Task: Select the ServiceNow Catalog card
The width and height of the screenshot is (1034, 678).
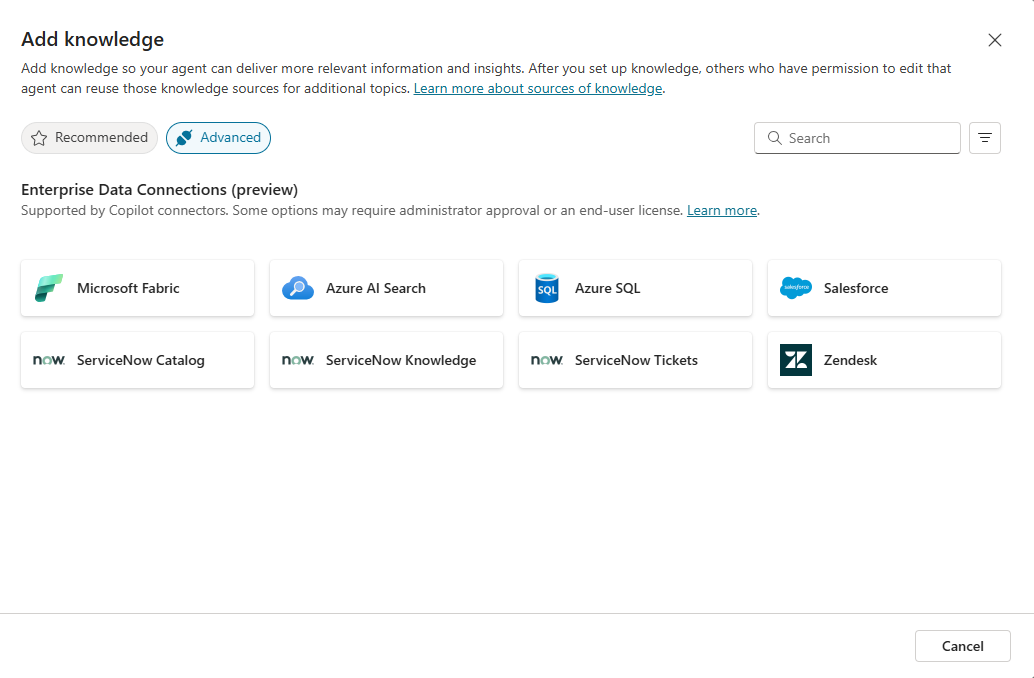Action: (137, 360)
